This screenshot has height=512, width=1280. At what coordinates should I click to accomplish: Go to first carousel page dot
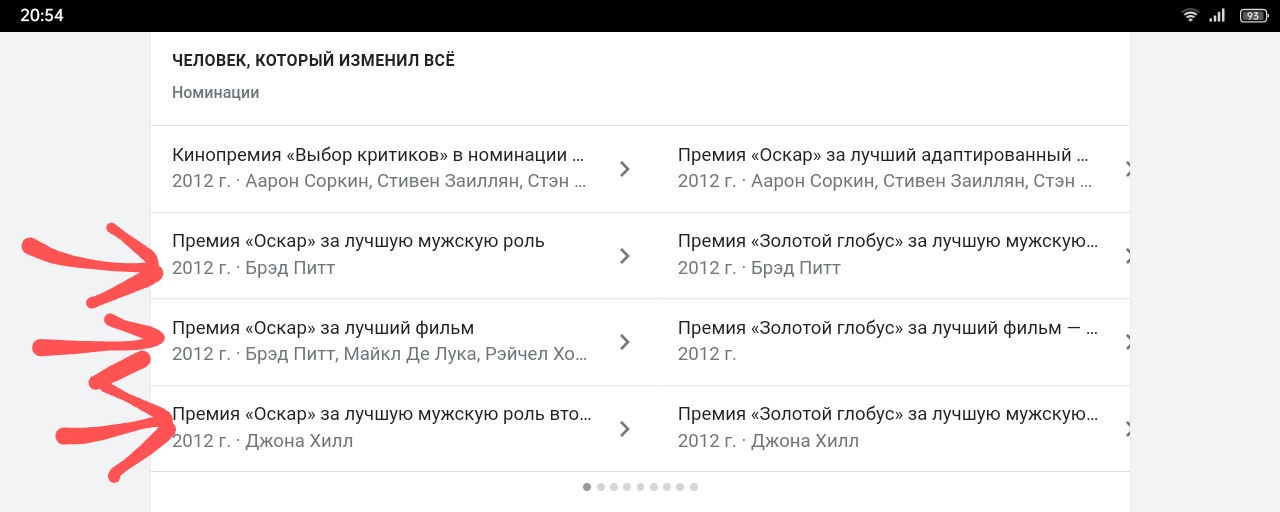click(x=587, y=487)
